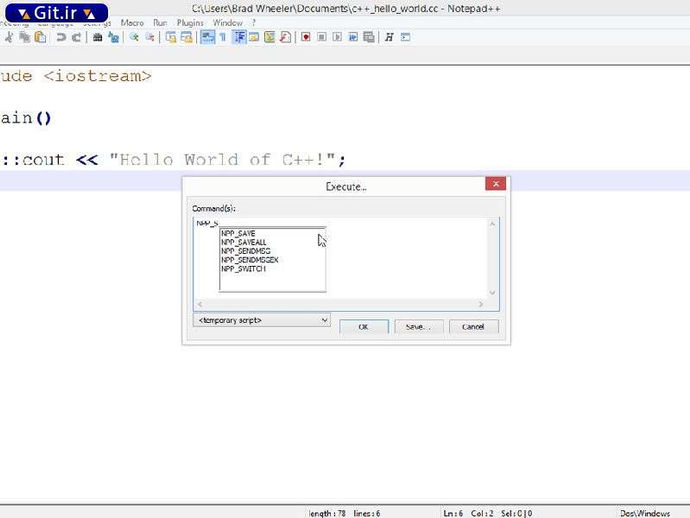The width and height of the screenshot is (690, 518).
Task: Open the Replace toolbar icon
Action: [114, 37]
